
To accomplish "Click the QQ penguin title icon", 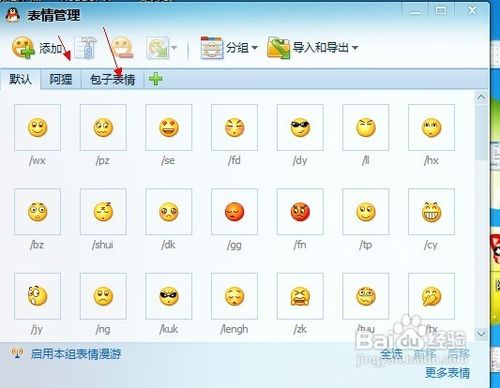I will (x=13, y=15).
